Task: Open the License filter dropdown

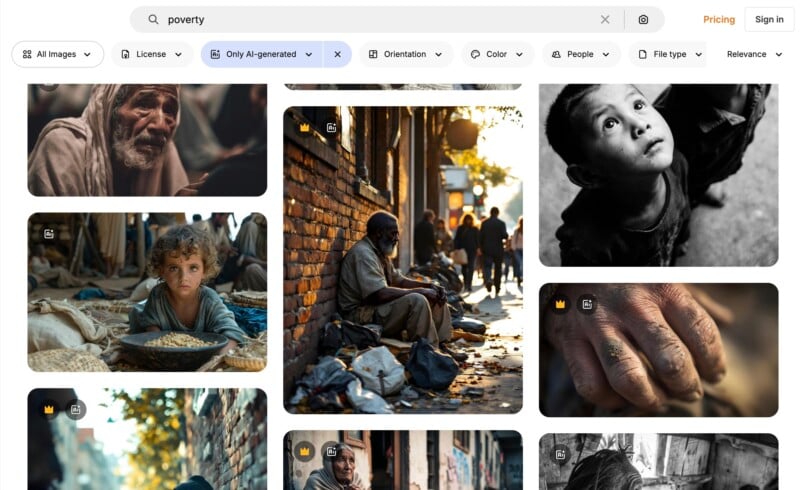Action: 152,54
